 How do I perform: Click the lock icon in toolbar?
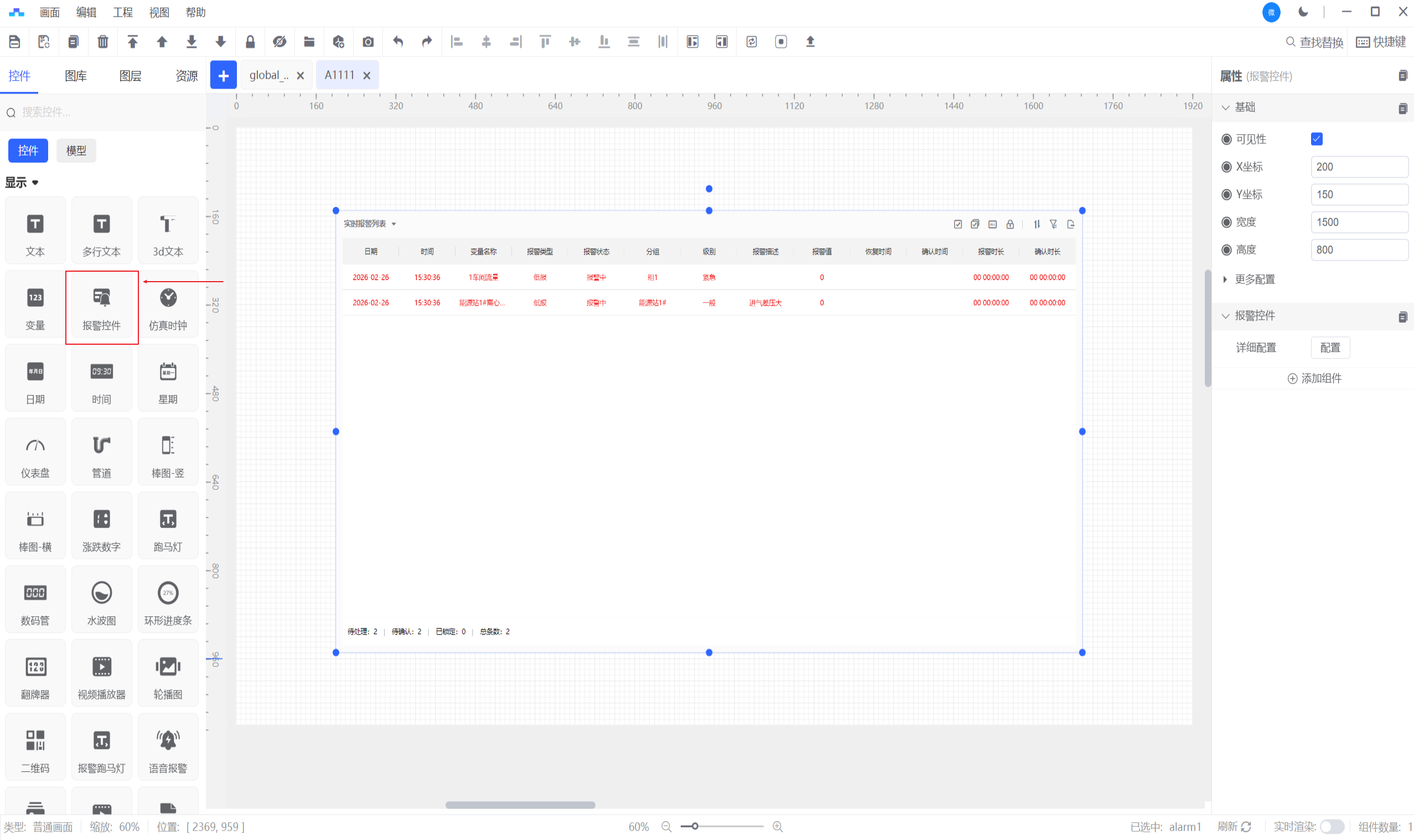click(250, 42)
